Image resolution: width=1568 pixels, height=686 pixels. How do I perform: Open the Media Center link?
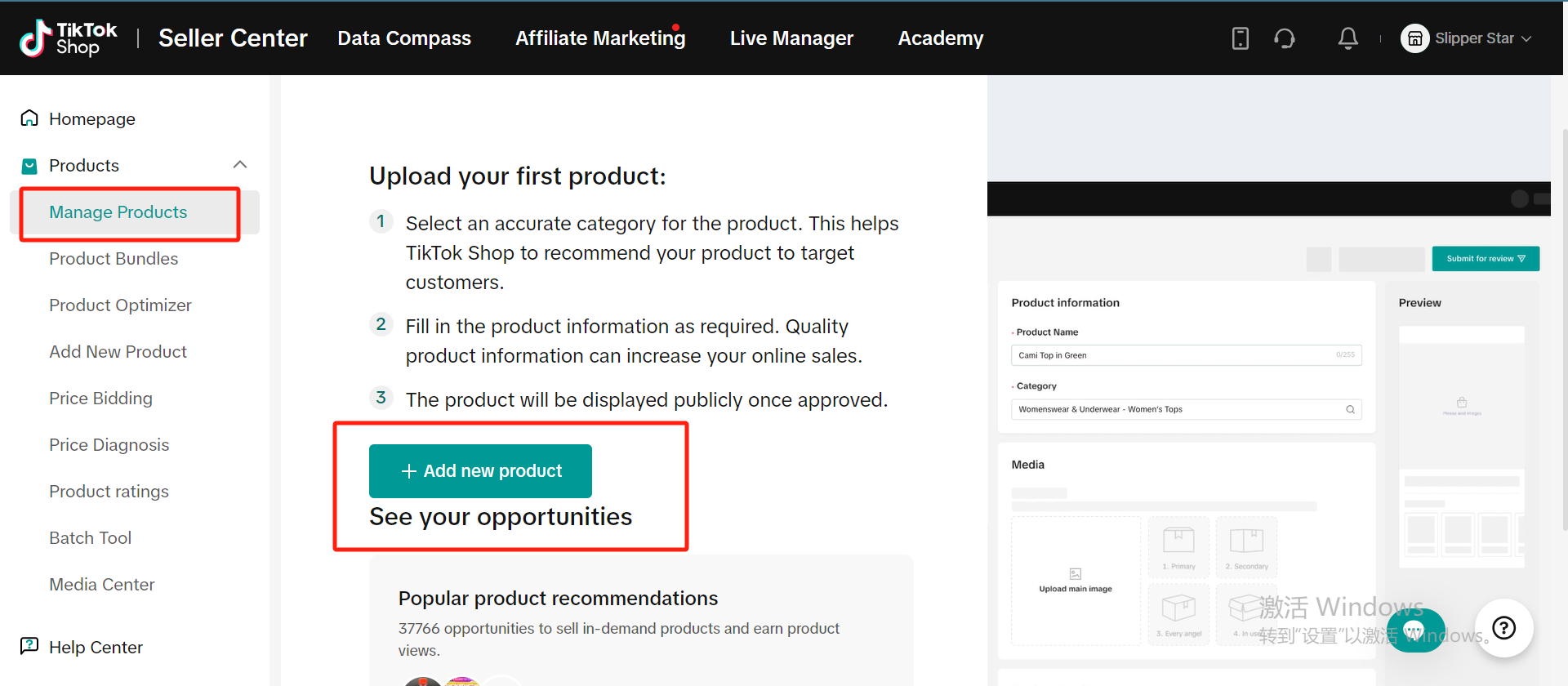101,585
